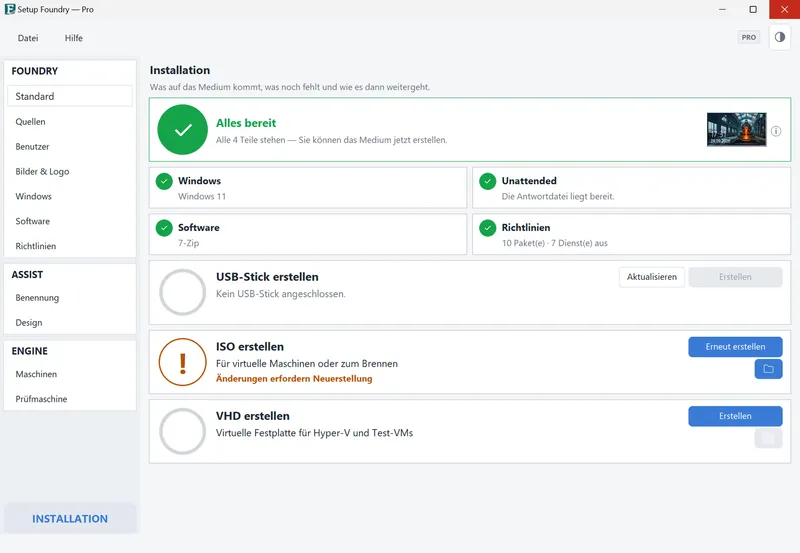Click the green check on Unattended card
Viewport: 800px width, 553px height.
pyautogui.click(x=488, y=181)
